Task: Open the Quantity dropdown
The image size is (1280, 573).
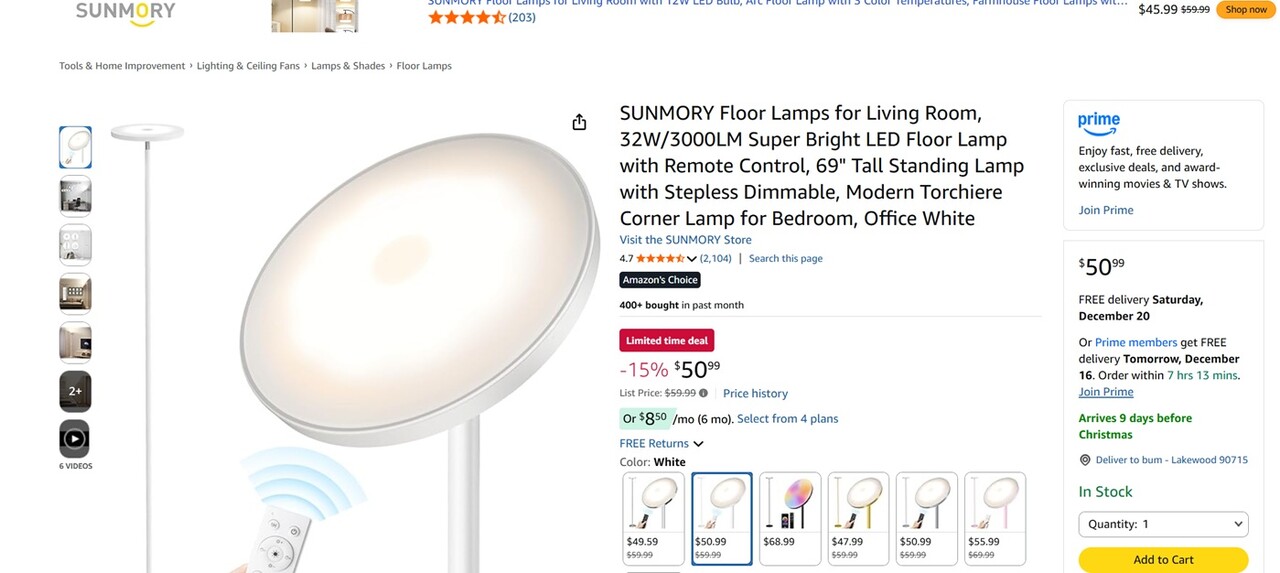Action: point(1163,524)
